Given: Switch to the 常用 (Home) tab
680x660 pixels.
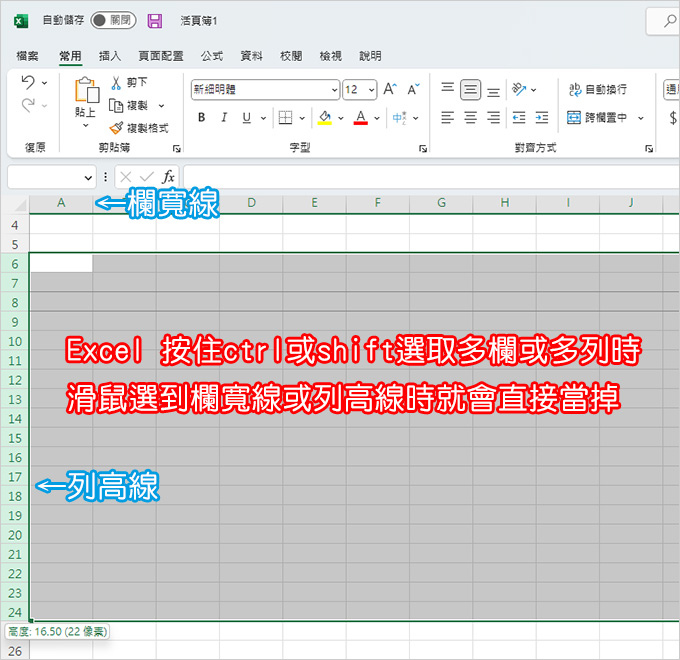Looking at the screenshot, I should click(70, 56).
